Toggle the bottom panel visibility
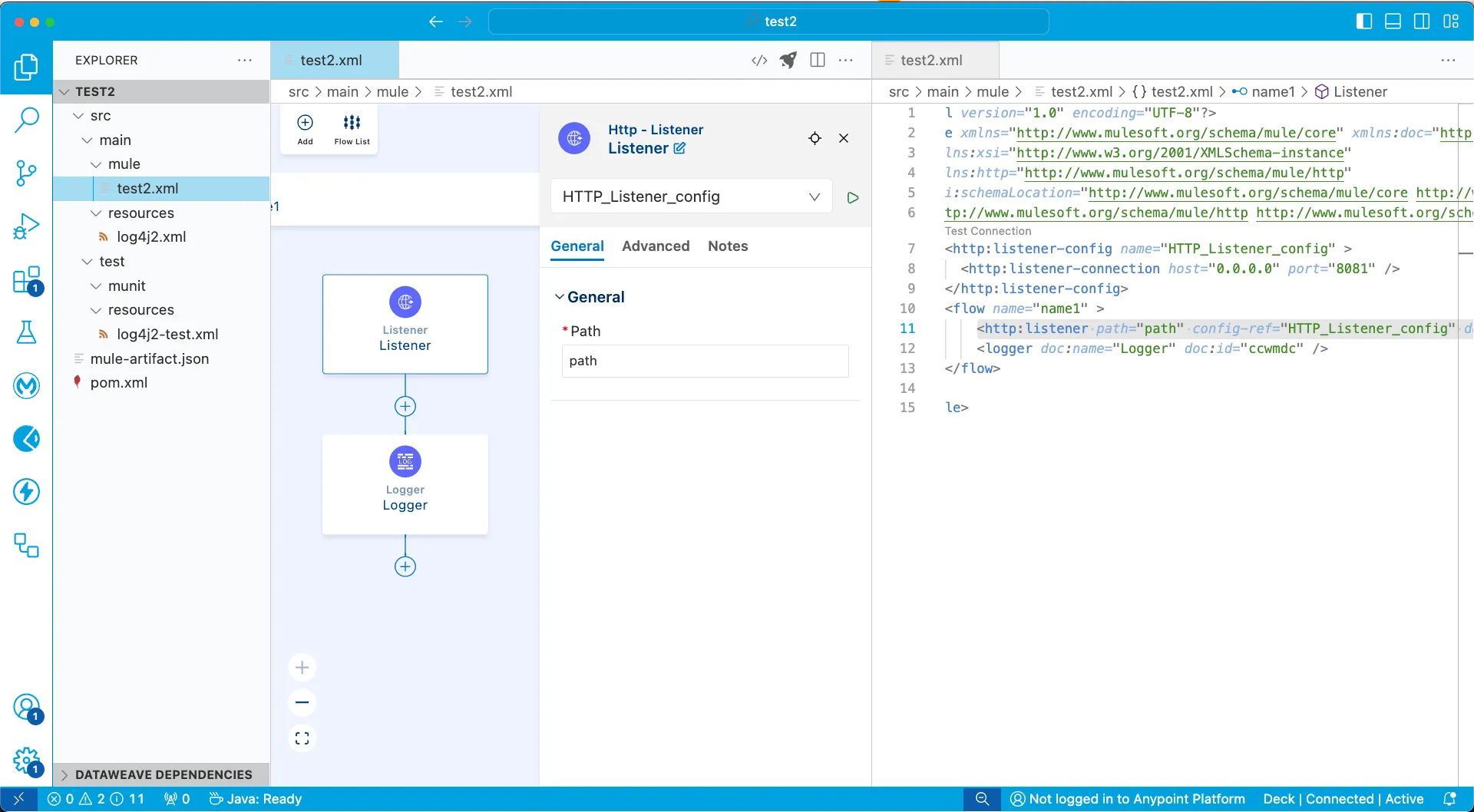The height and width of the screenshot is (812, 1474). (1393, 21)
